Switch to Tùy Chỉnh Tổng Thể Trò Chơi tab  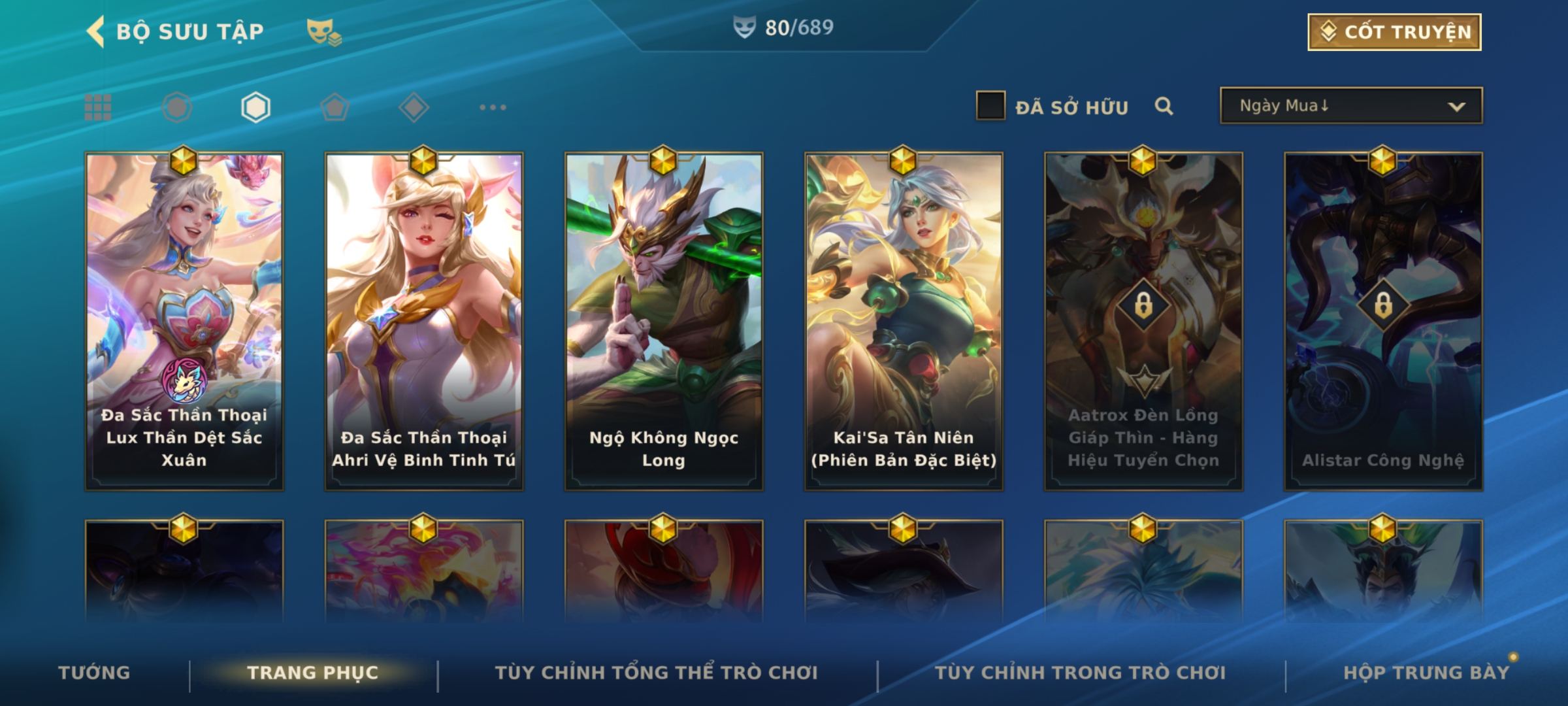pyautogui.click(x=656, y=673)
